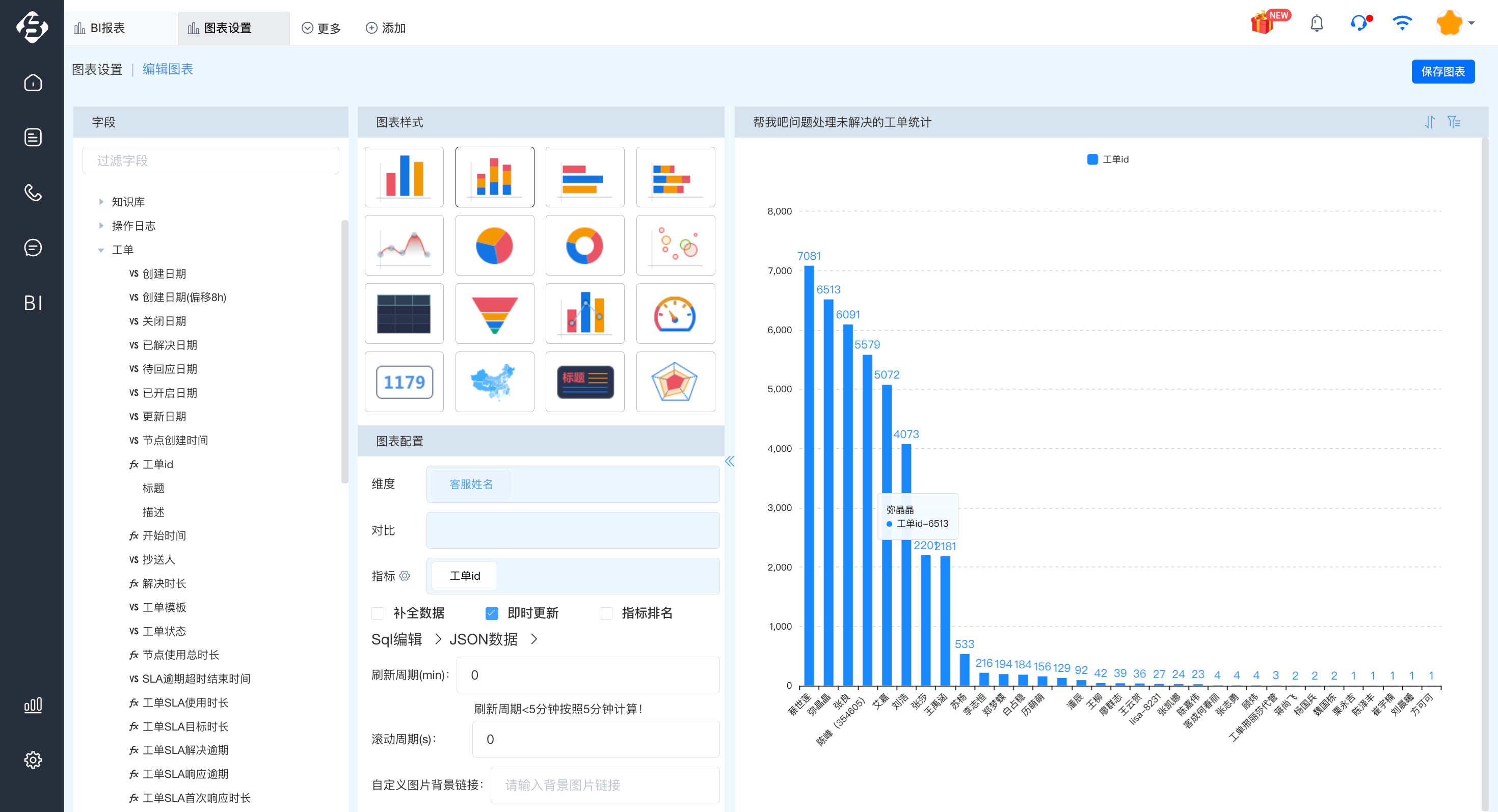Open the 更多 dropdown menu
The height and width of the screenshot is (812, 1498).
tap(321, 28)
